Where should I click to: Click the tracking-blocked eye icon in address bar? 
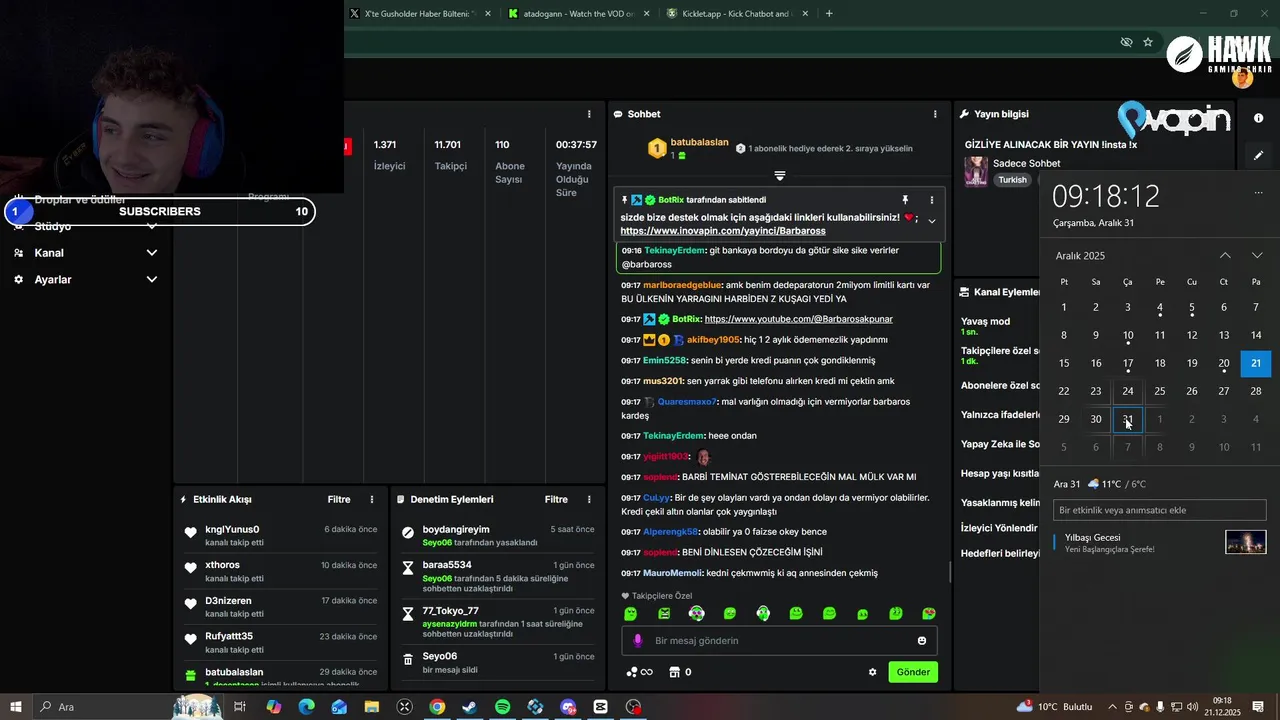click(1126, 42)
